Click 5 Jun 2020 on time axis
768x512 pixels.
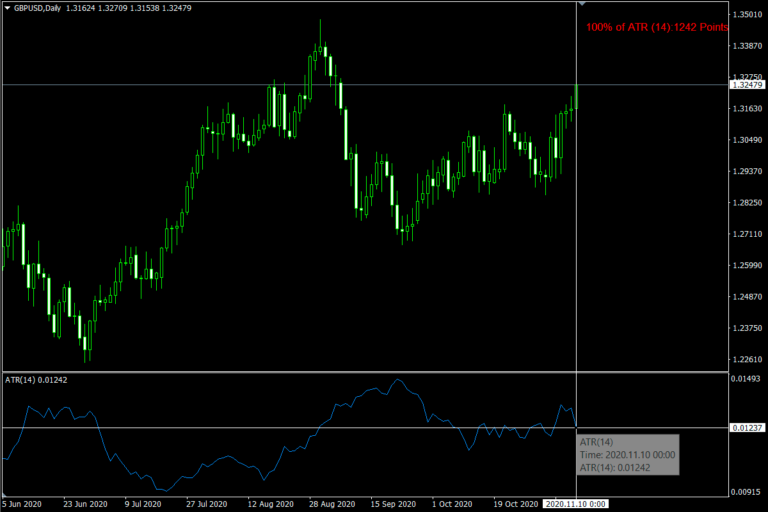[x=22, y=504]
